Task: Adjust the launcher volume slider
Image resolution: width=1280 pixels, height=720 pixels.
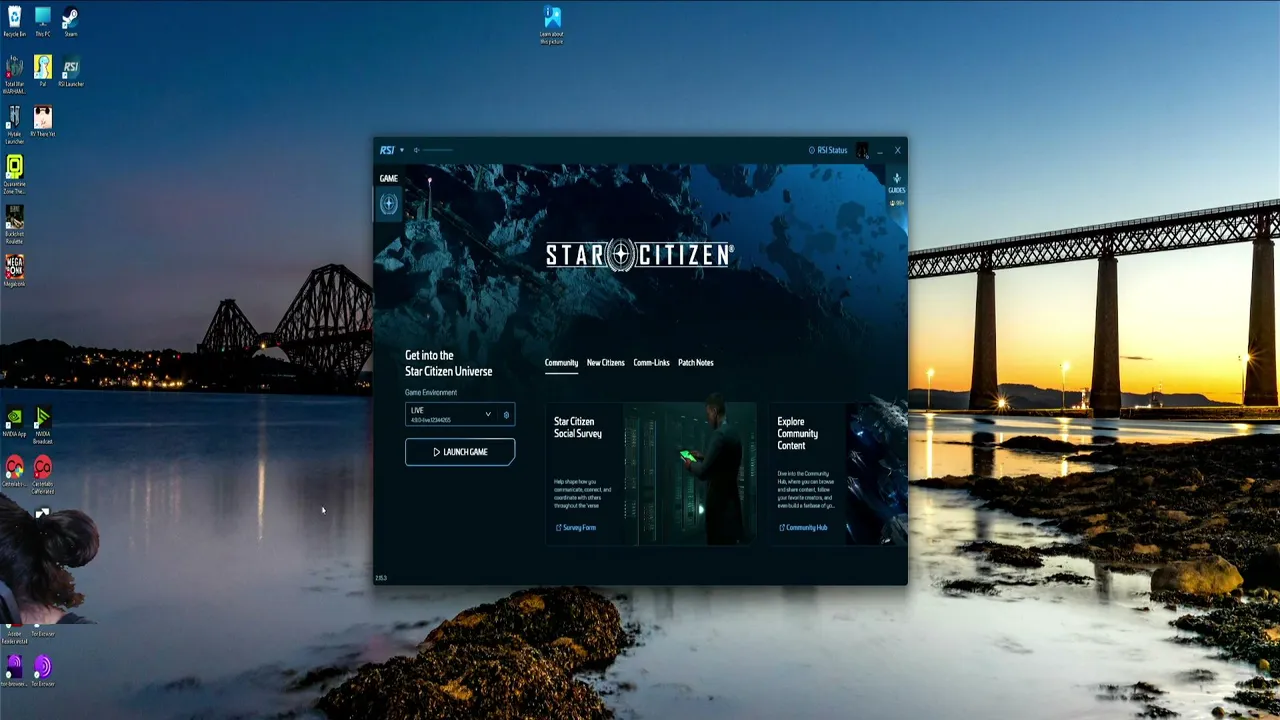Action: (438, 150)
